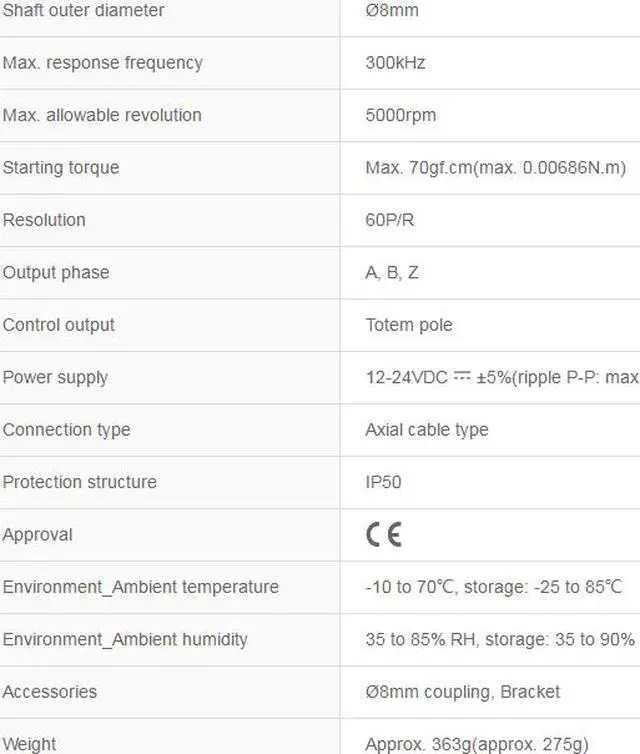
Task: Click the IP50 protection structure value
Action: pyautogui.click(x=383, y=482)
